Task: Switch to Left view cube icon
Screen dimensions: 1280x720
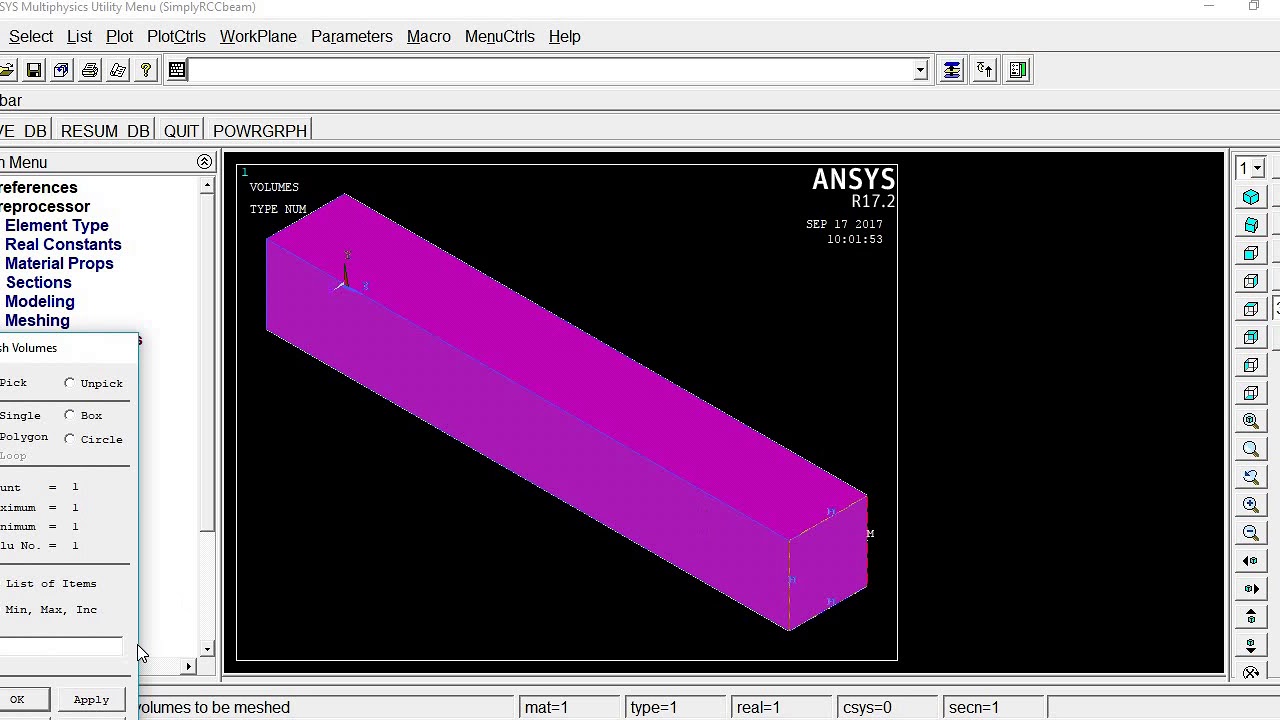Action: tap(1251, 365)
